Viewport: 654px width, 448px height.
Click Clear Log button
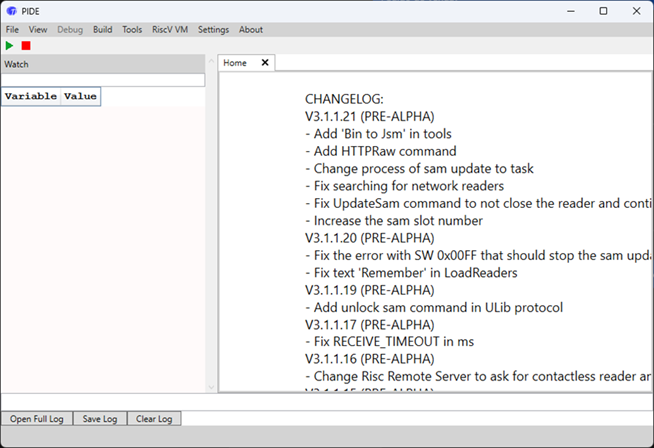(x=154, y=419)
